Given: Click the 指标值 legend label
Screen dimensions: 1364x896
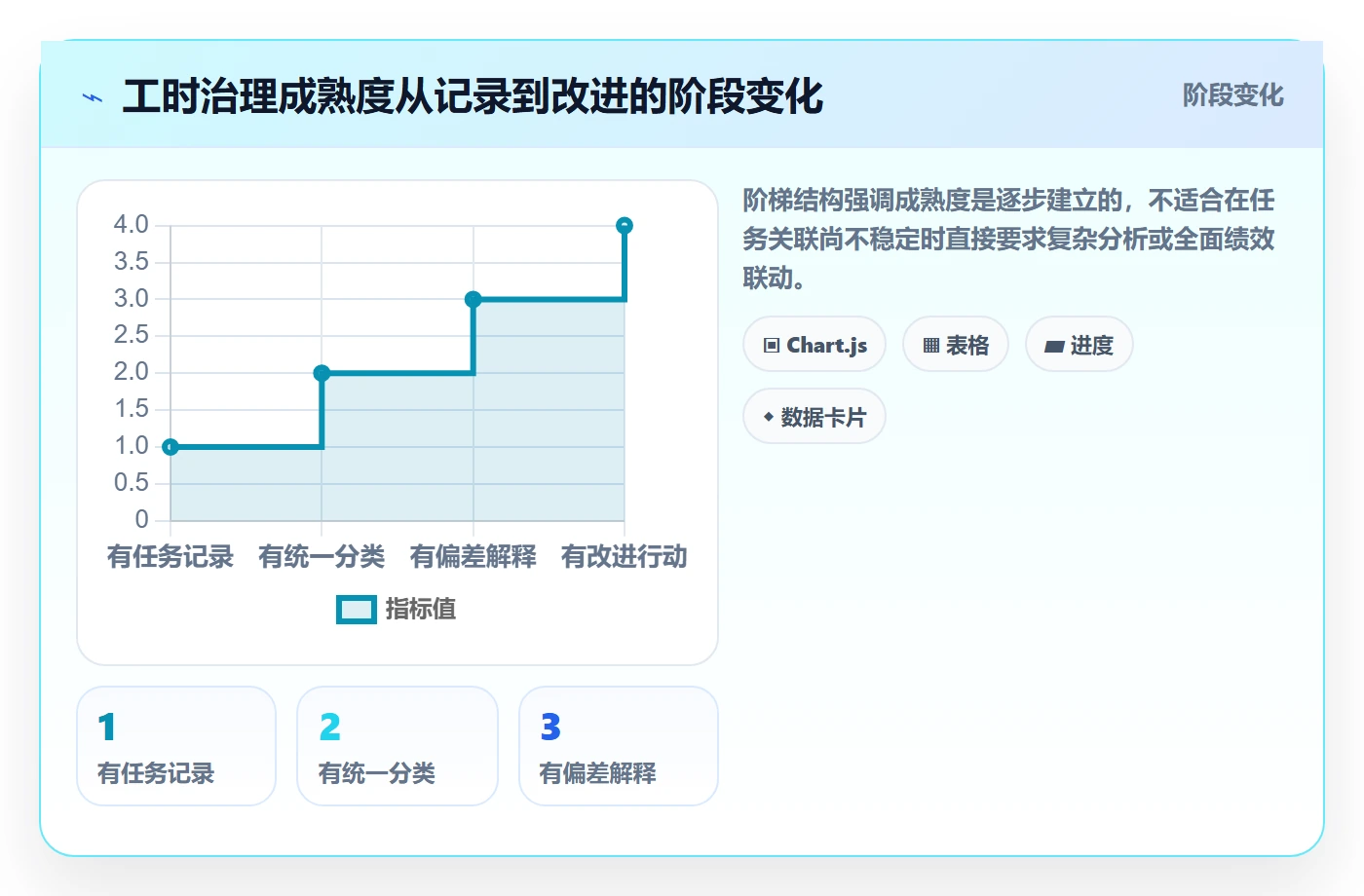Looking at the screenshot, I should click(x=421, y=609).
